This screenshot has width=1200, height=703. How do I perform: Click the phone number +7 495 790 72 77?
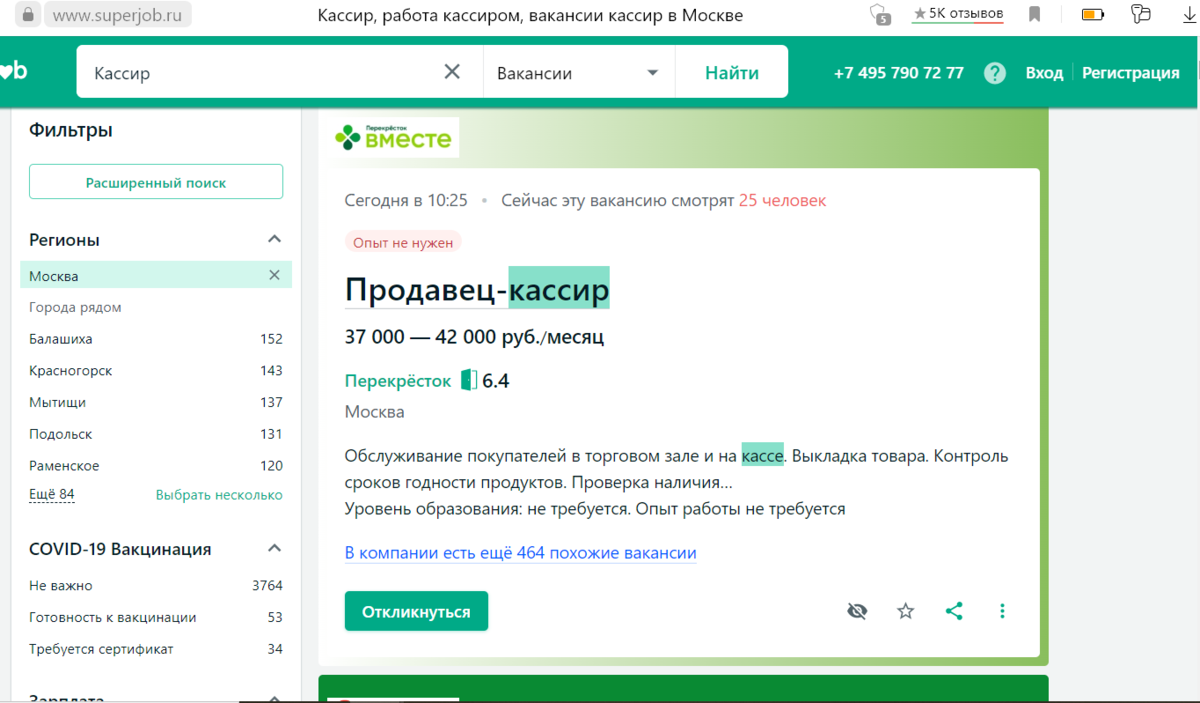click(x=898, y=73)
